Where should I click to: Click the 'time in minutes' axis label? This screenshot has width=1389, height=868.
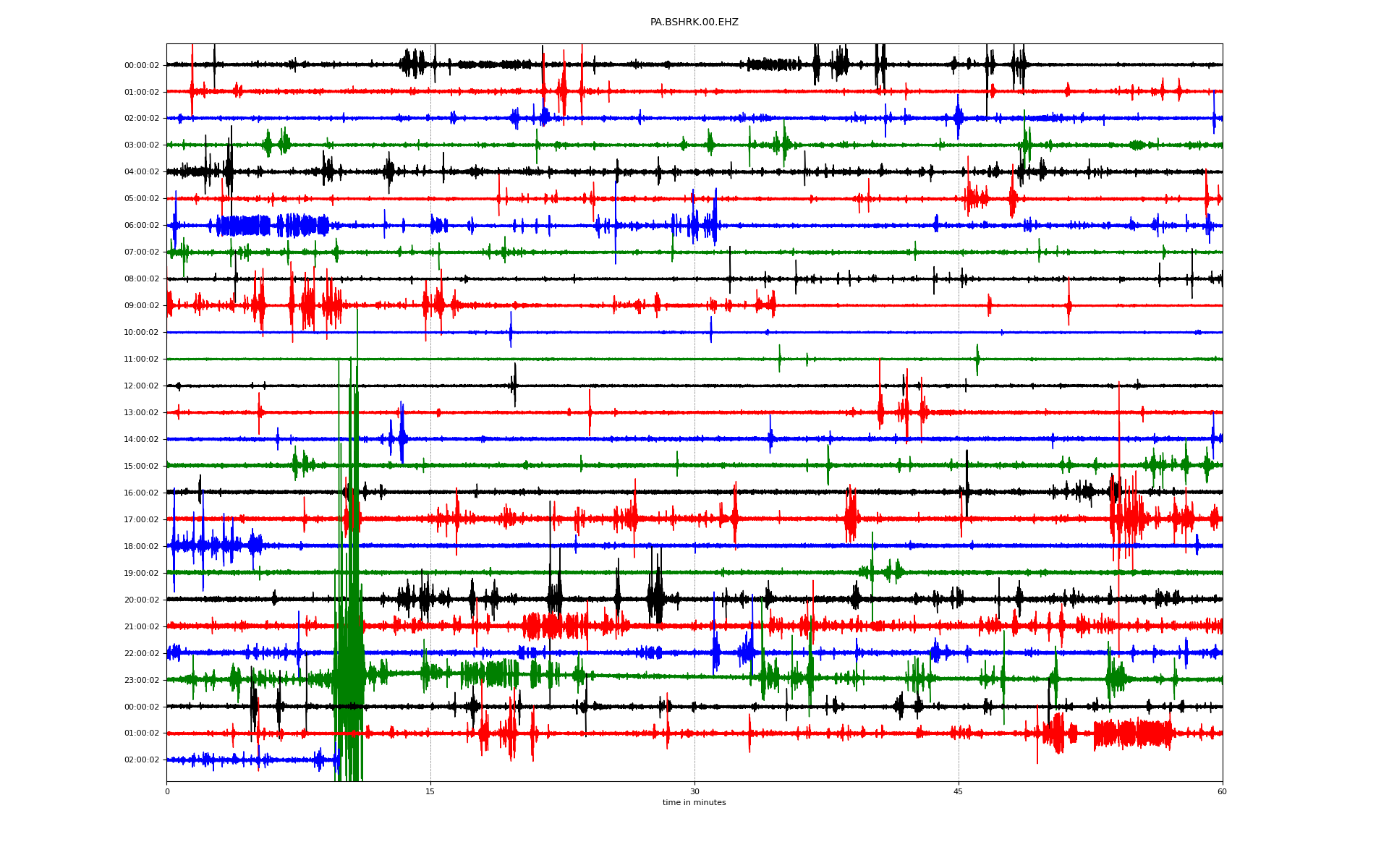point(694,802)
